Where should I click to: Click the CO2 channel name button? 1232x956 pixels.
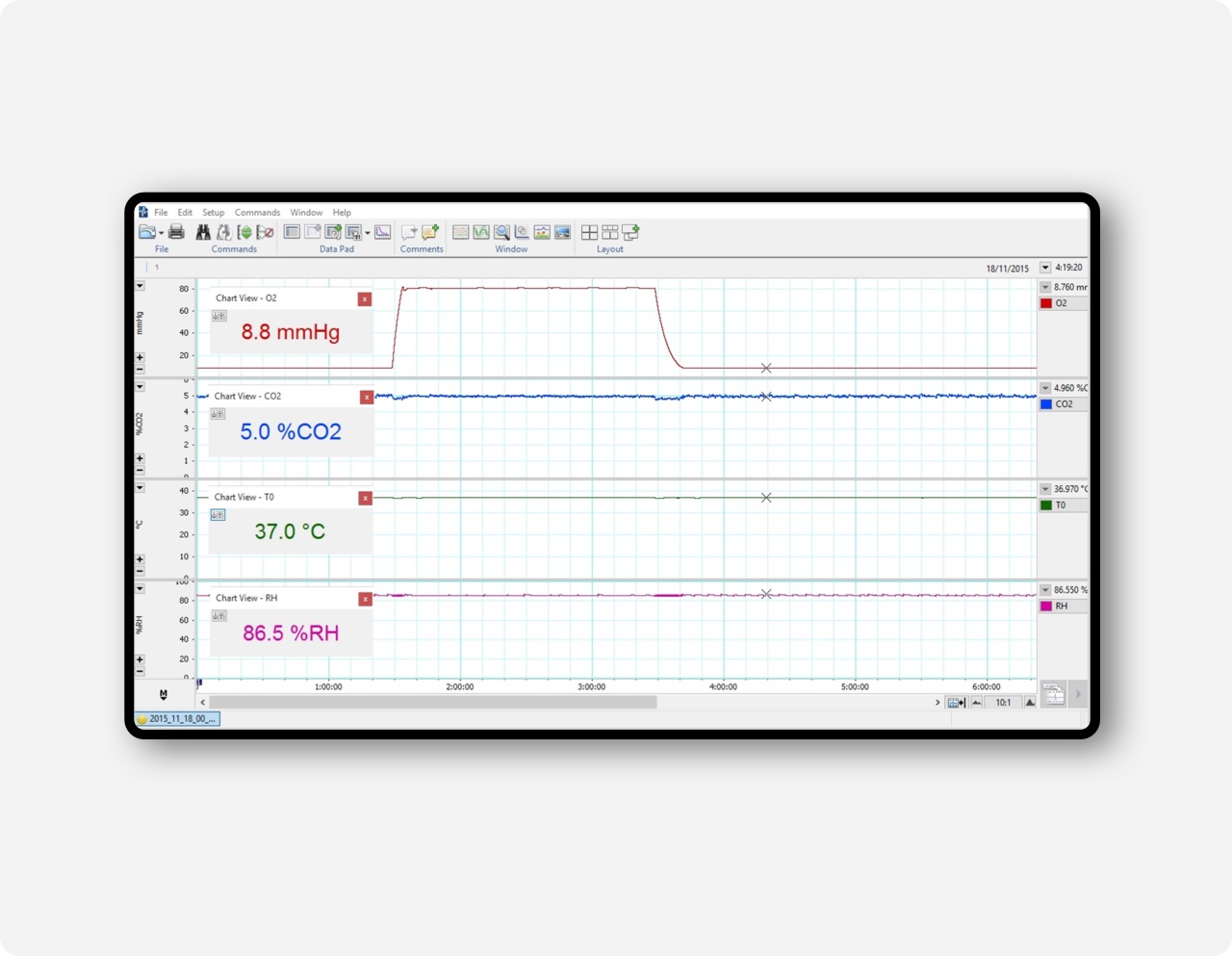(x=1064, y=404)
